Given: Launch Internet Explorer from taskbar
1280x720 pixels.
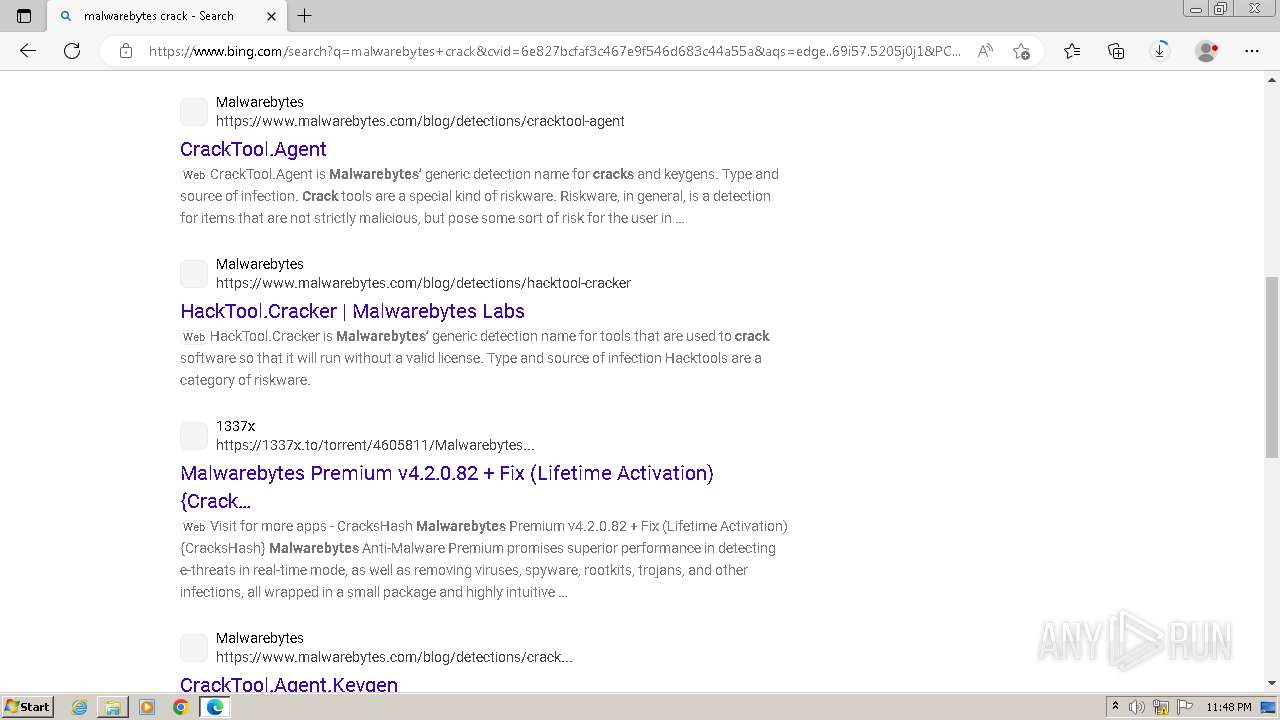Looking at the screenshot, I should click(x=80, y=707).
